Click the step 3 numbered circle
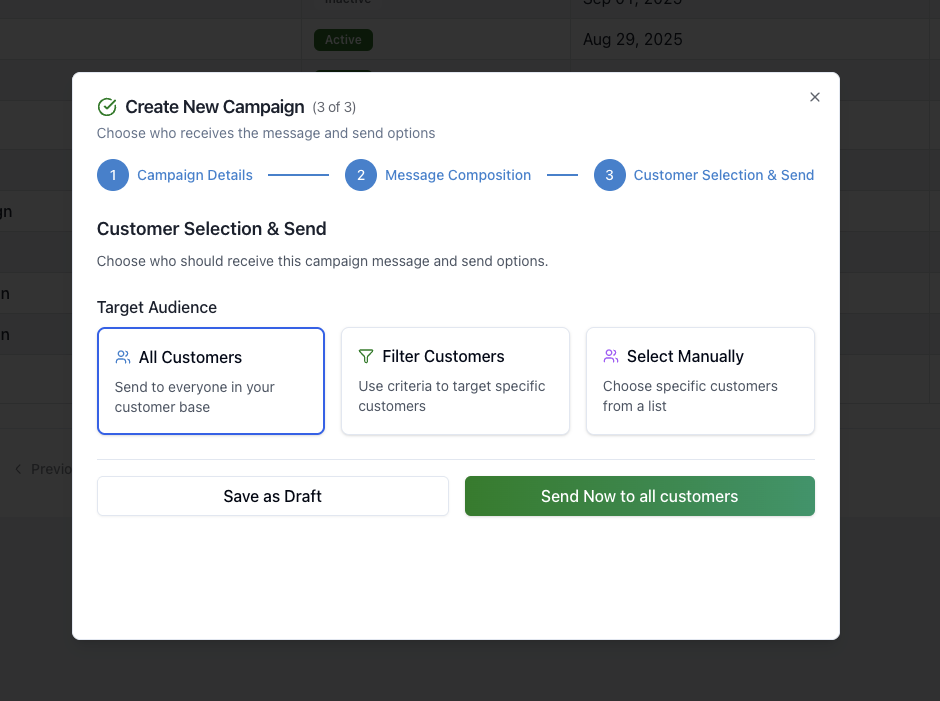Screen dimensions: 940x701 609,175
